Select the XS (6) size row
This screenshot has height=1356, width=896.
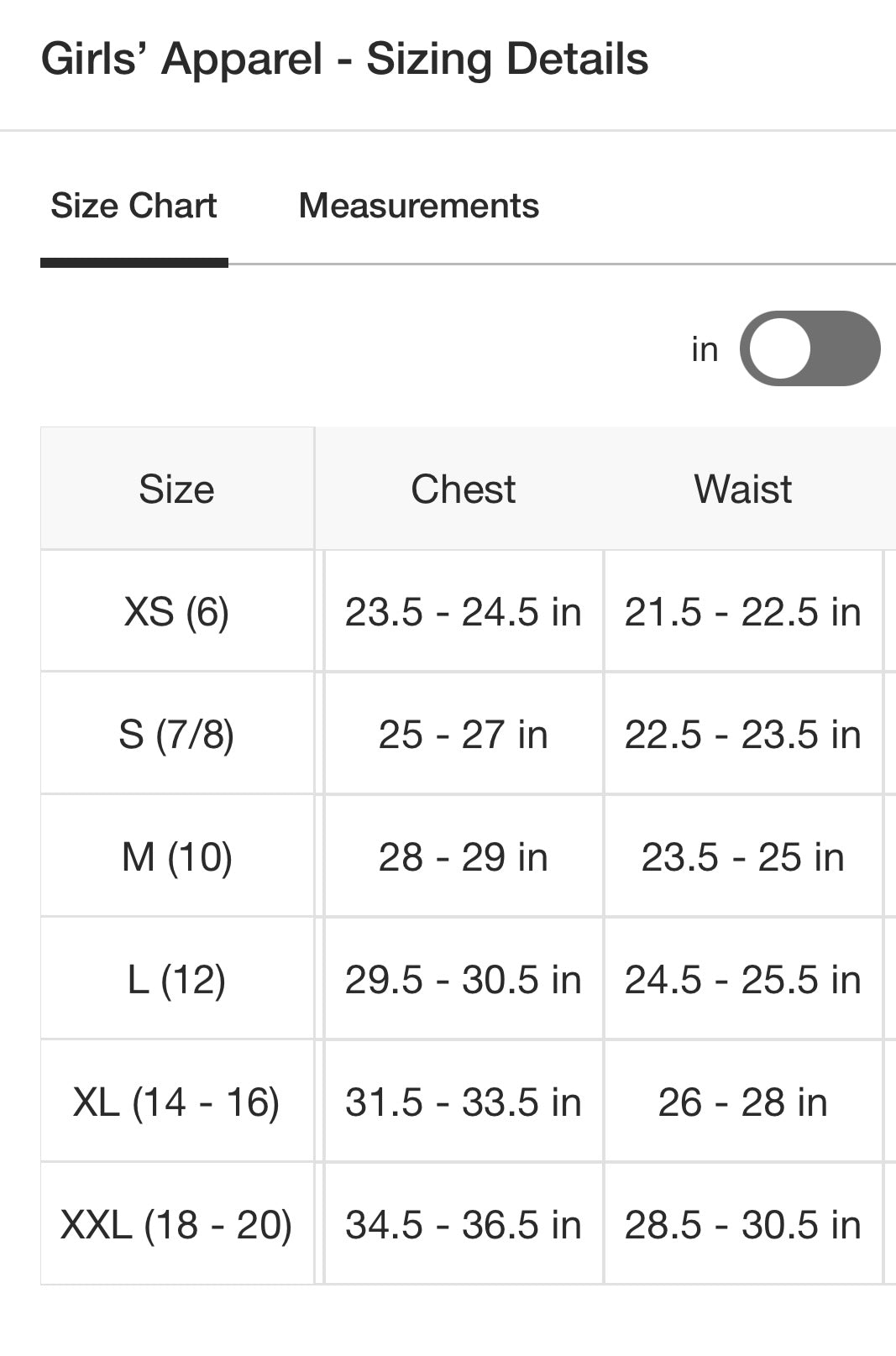point(176,611)
